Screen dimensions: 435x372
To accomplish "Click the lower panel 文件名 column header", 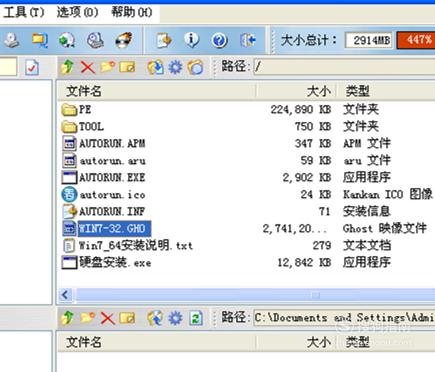I will (x=156, y=342).
